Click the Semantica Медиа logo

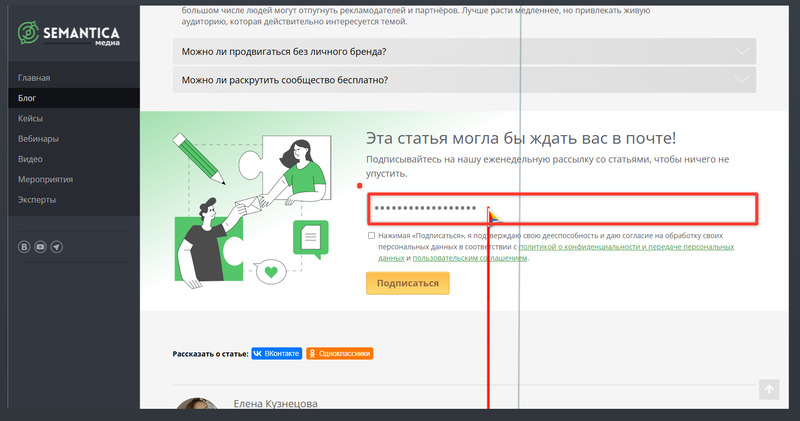click(69, 34)
